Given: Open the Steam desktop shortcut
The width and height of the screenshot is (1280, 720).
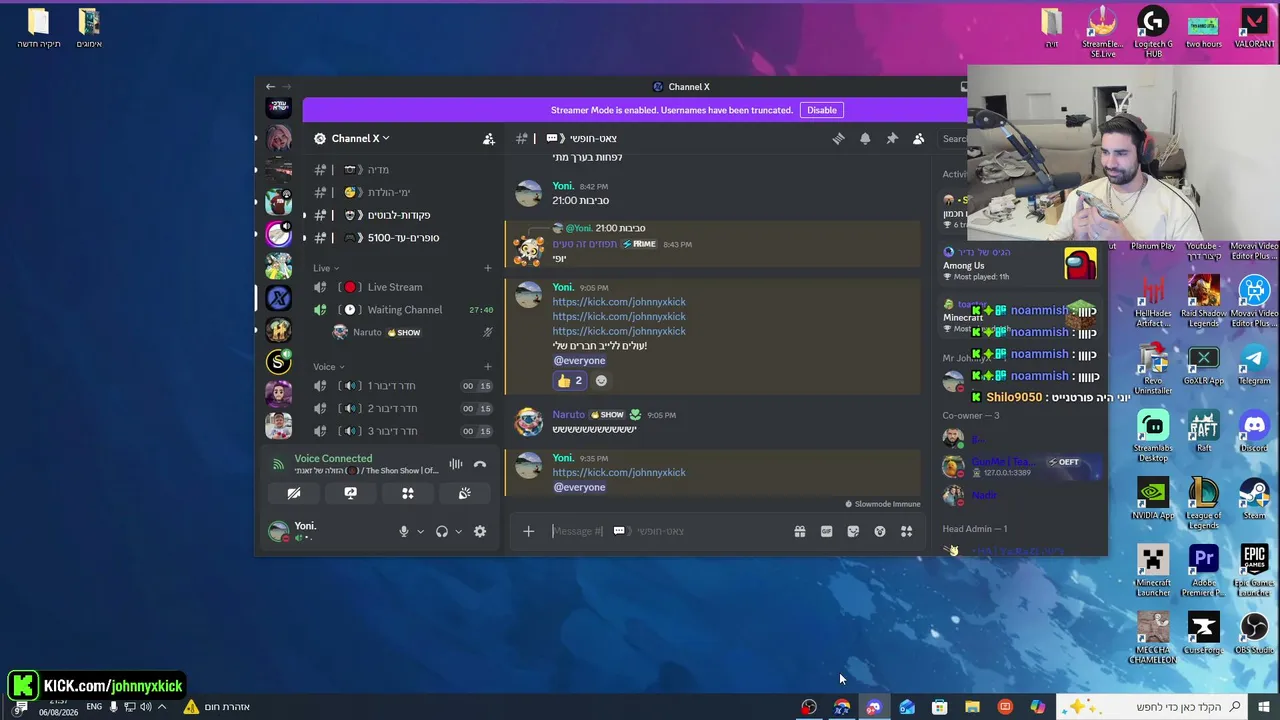Looking at the screenshot, I should (x=1254, y=499).
